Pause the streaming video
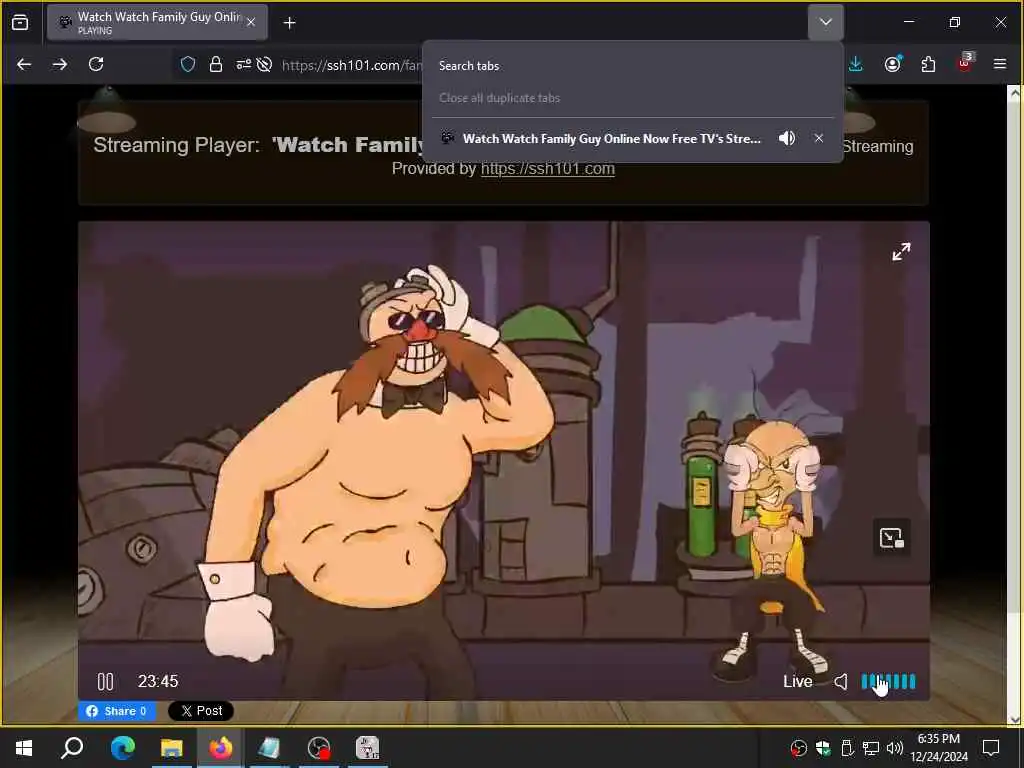This screenshot has height=768, width=1024. (x=105, y=681)
